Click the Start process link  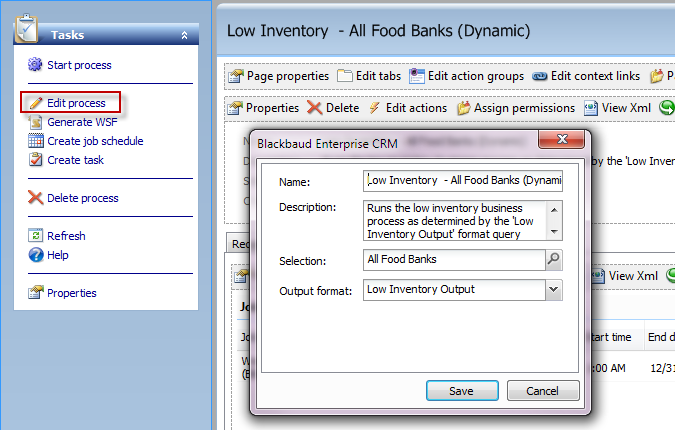(x=79, y=65)
